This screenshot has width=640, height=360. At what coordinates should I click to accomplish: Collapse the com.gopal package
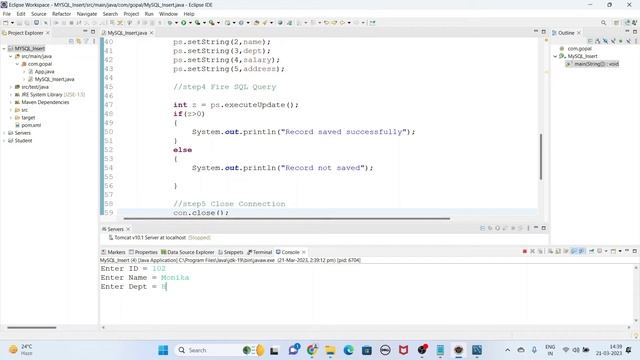18,64
